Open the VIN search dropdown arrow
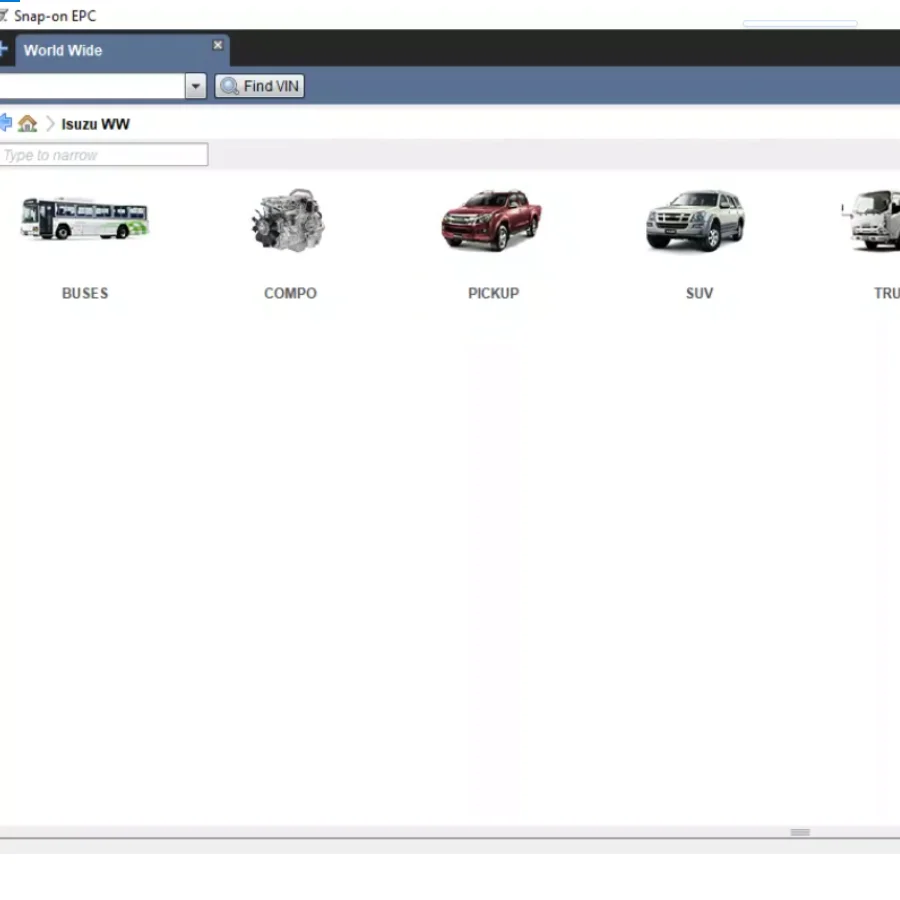 pyautogui.click(x=195, y=86)
